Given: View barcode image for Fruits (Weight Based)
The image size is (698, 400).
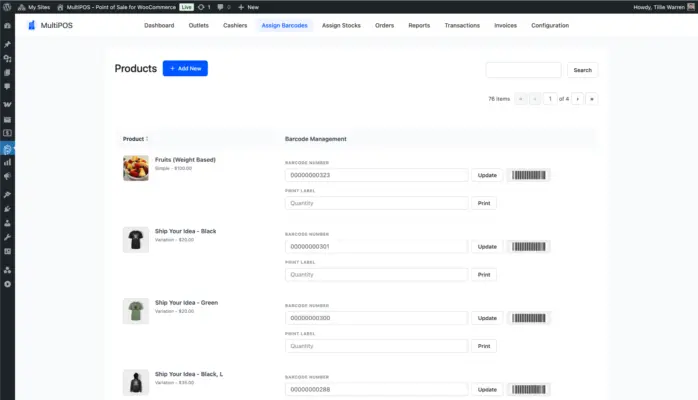Looking at the screenshot, I should (528, 175).
